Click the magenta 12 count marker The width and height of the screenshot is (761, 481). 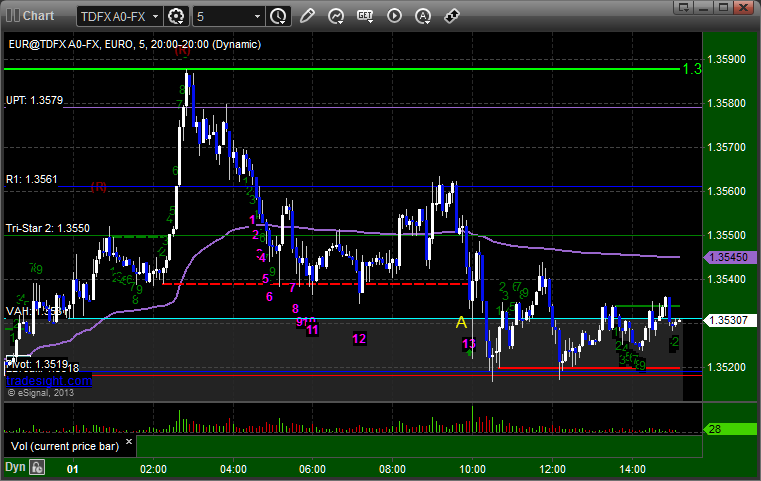coord(359,339)
